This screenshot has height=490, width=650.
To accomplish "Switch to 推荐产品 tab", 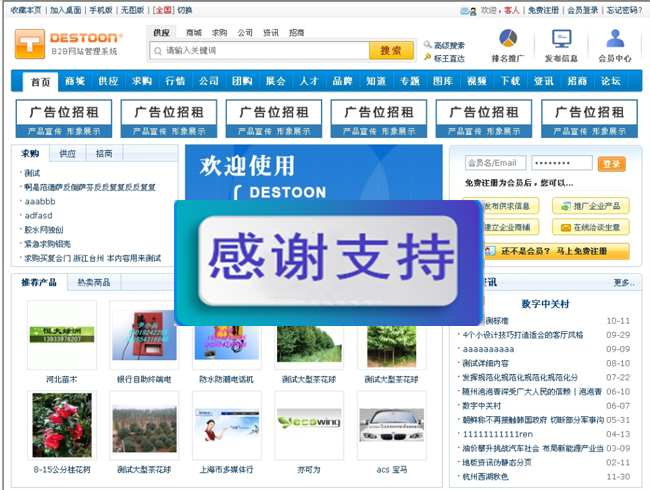I will coord(39,282).
